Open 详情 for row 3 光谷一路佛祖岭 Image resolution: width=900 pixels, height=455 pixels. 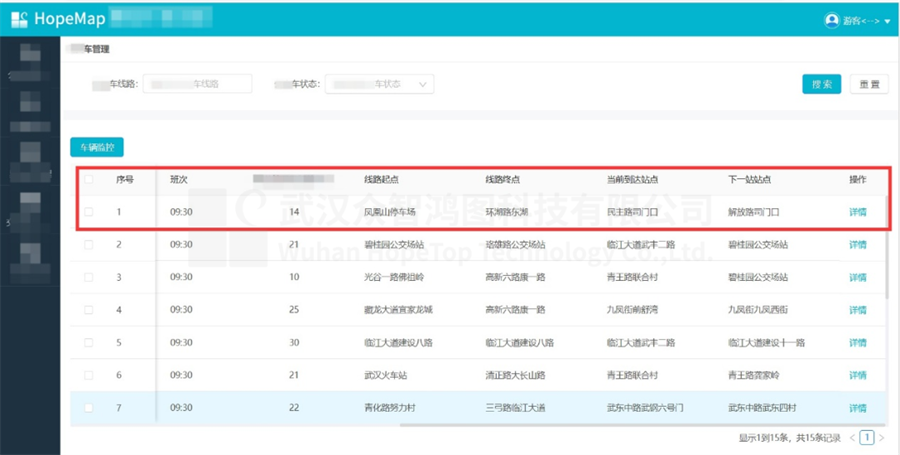click(858, 277)
